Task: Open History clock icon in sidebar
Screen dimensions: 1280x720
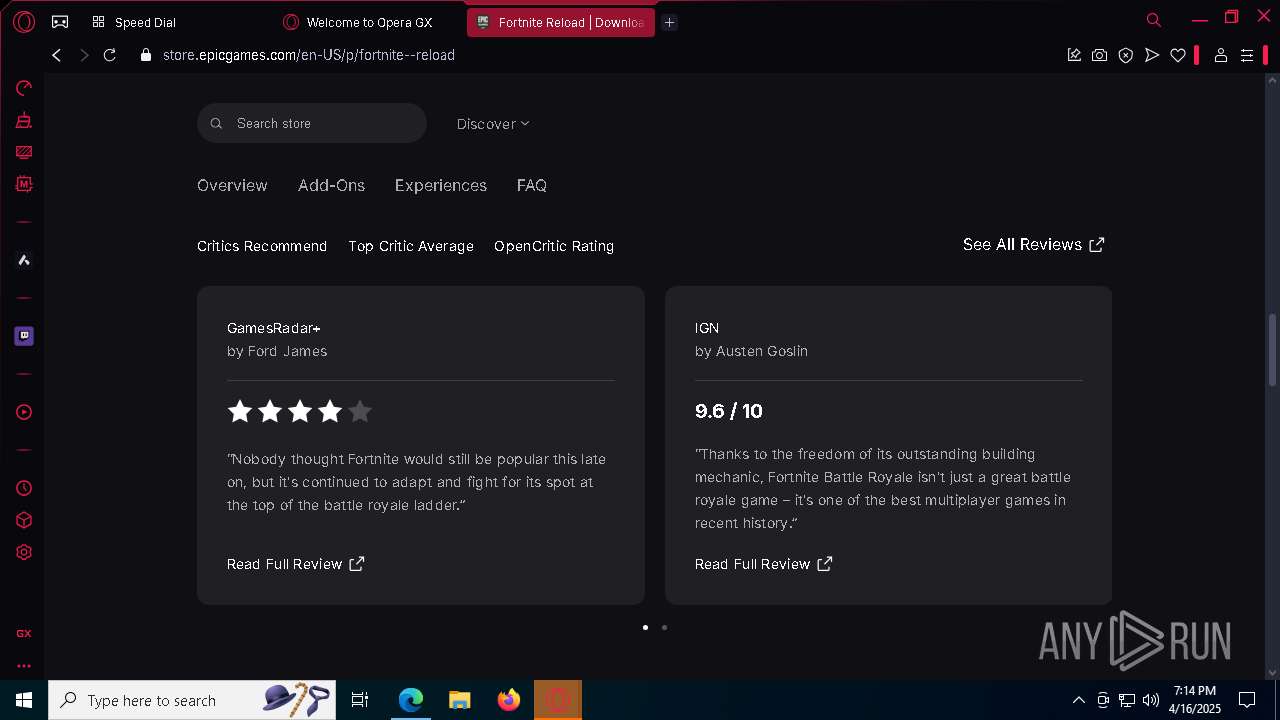Action: tap(24, 488)
